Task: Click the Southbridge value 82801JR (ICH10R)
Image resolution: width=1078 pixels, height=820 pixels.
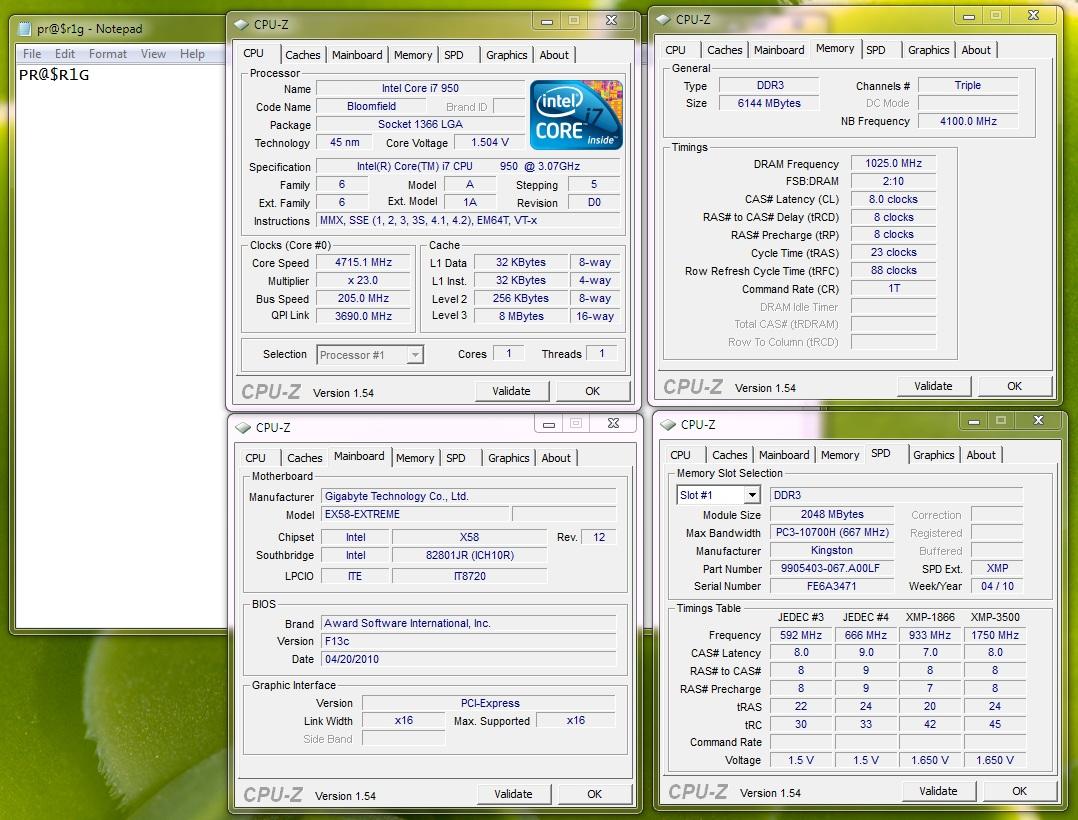Action: click(470, 555)
